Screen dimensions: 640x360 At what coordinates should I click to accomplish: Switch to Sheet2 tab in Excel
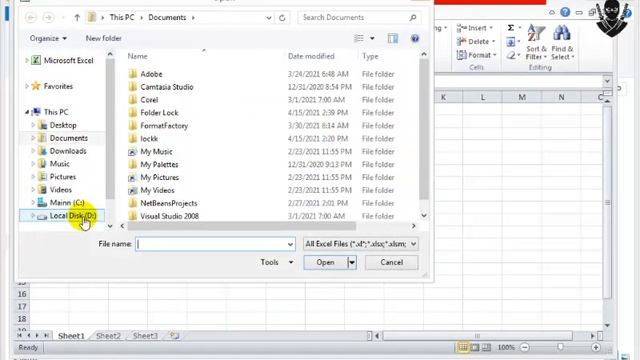pos(108,336)
